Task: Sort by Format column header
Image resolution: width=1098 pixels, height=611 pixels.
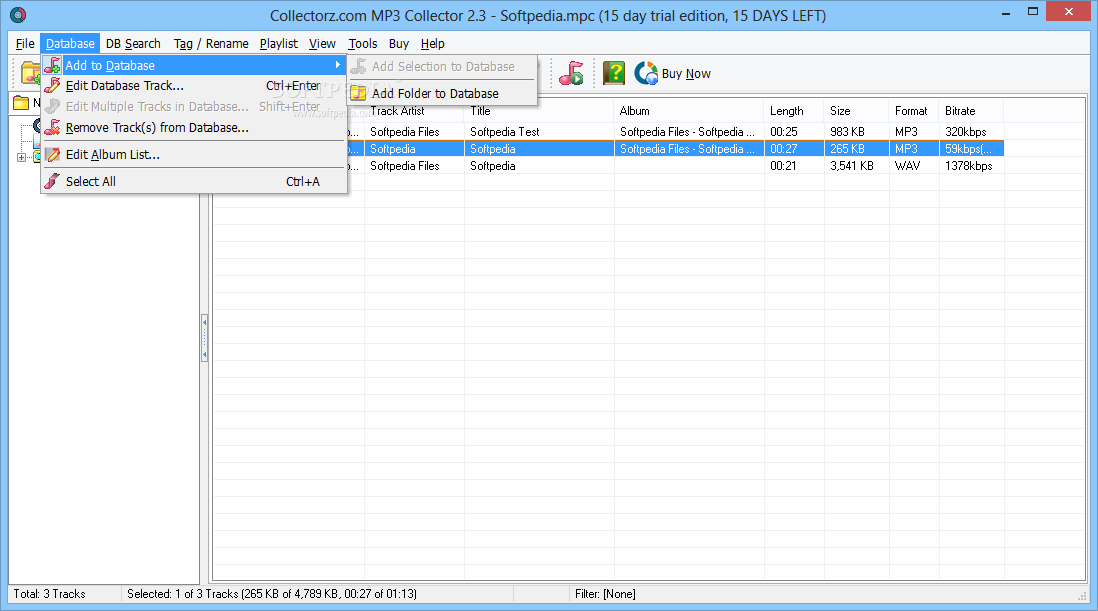Action: (x=914, y=111)
